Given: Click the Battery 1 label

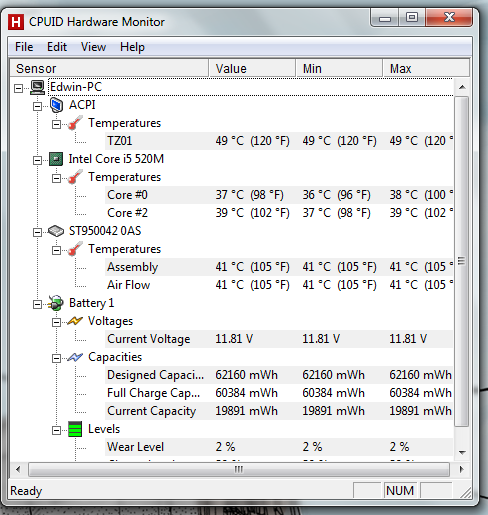Looking at the screenshot, I should (91, 303).
